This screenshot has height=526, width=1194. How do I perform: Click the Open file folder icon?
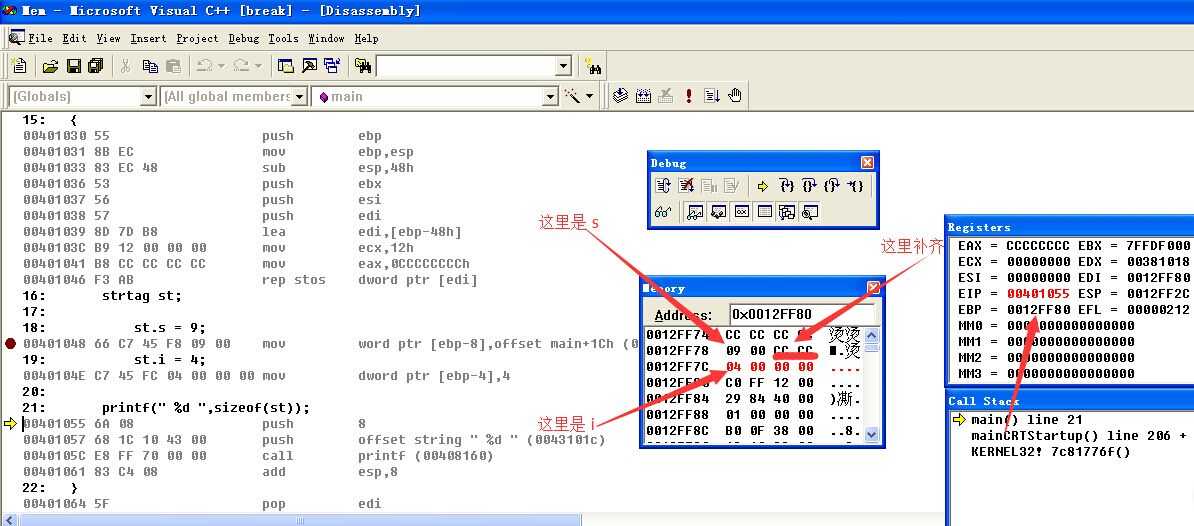coord(50,66)
